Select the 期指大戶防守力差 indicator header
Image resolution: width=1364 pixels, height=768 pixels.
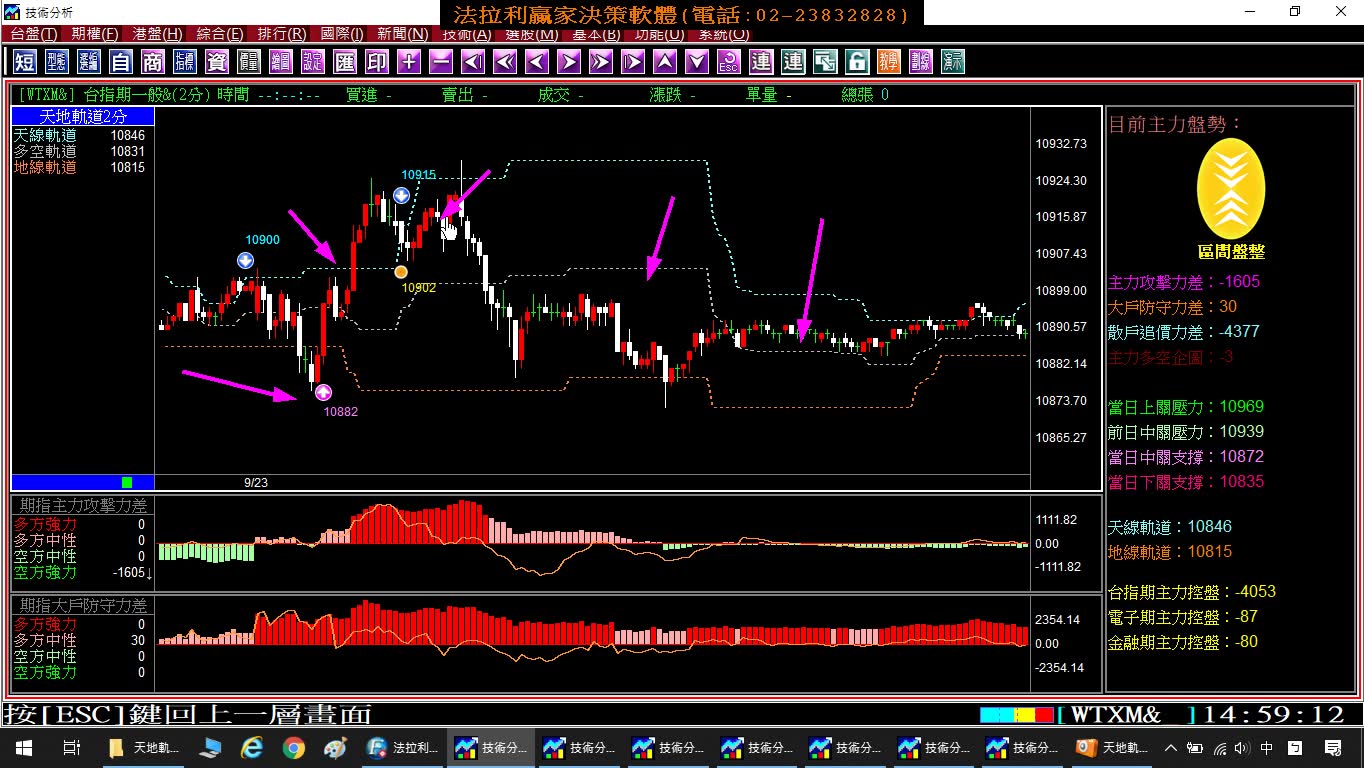83,606
